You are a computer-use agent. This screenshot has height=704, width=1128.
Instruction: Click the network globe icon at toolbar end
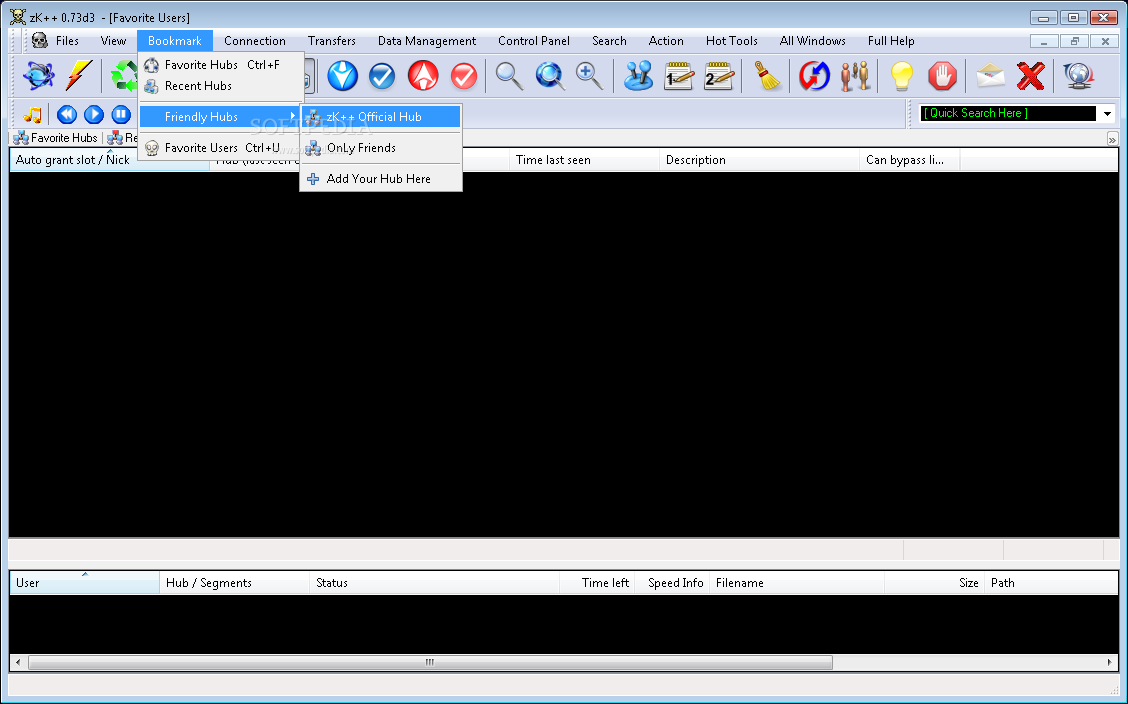coord(1078,76)
